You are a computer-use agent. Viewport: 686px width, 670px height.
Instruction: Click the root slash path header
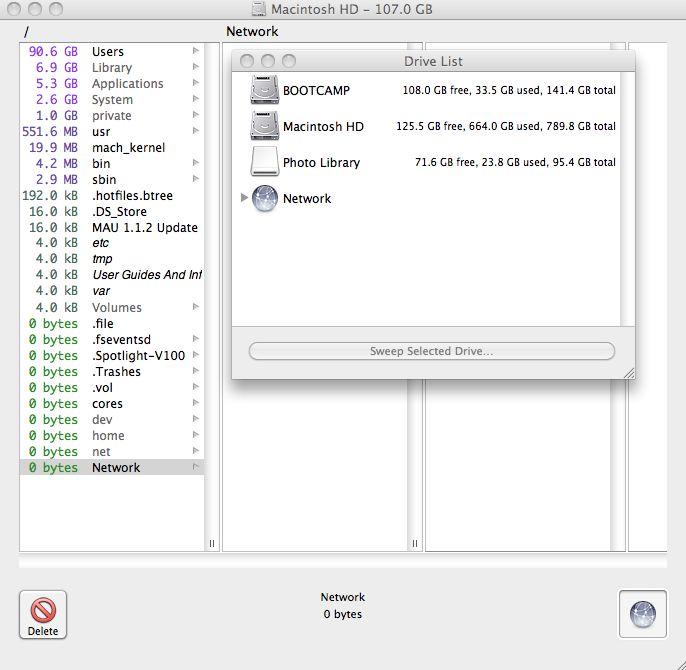pos(26,32)
